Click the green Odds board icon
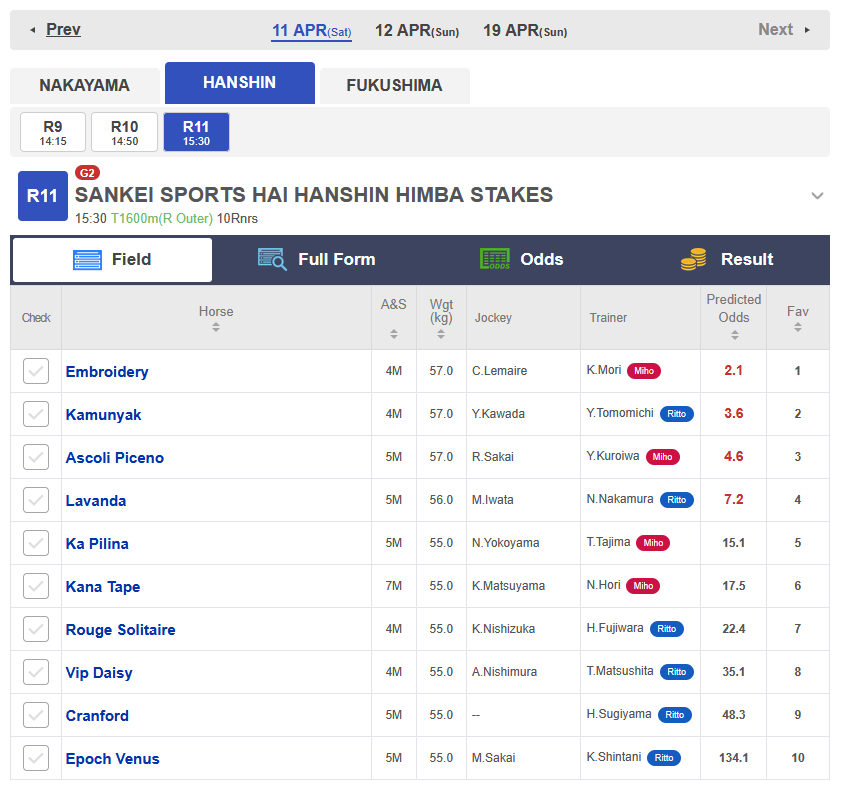 coord(495,259)
